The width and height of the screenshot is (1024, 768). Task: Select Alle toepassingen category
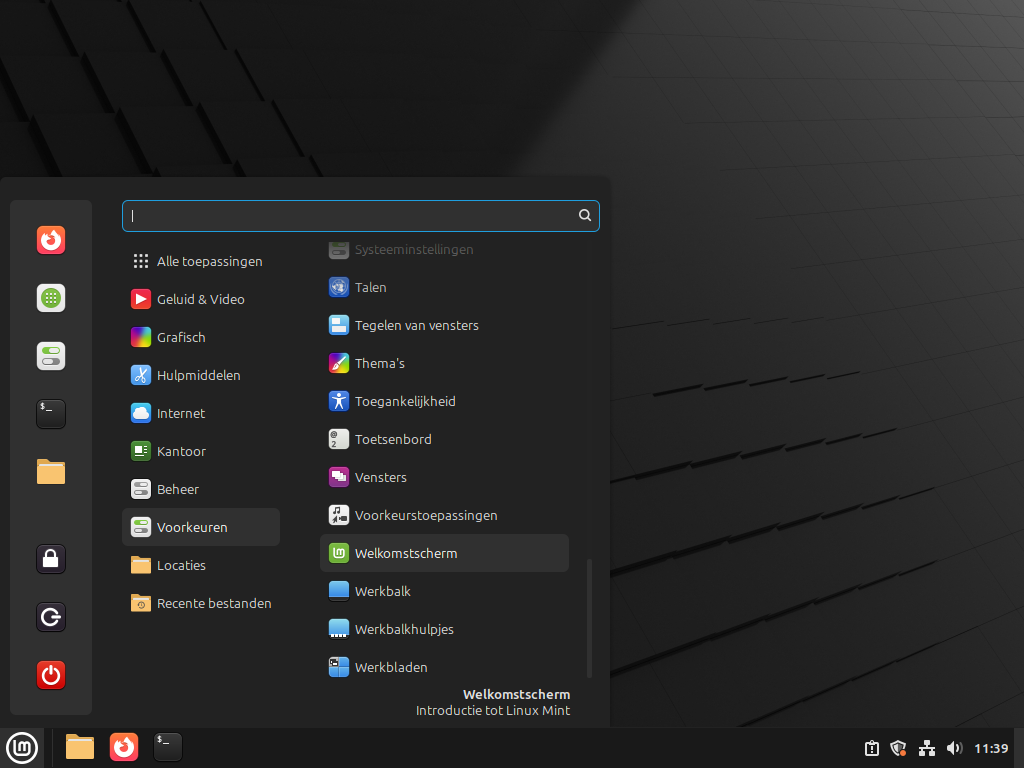tap(201, 261)
